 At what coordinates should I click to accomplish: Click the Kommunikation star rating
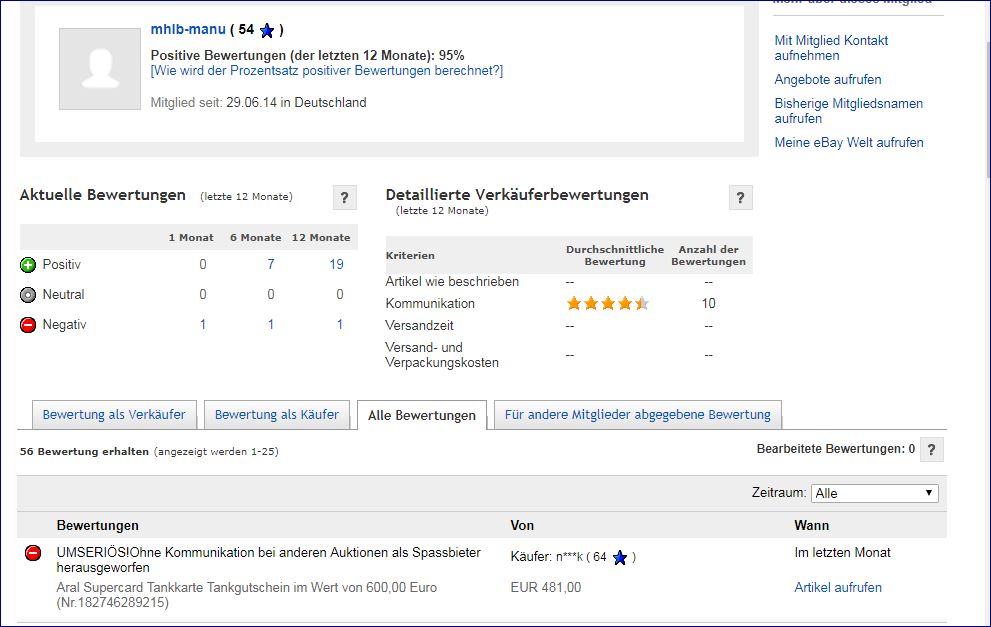coord(607,304)
